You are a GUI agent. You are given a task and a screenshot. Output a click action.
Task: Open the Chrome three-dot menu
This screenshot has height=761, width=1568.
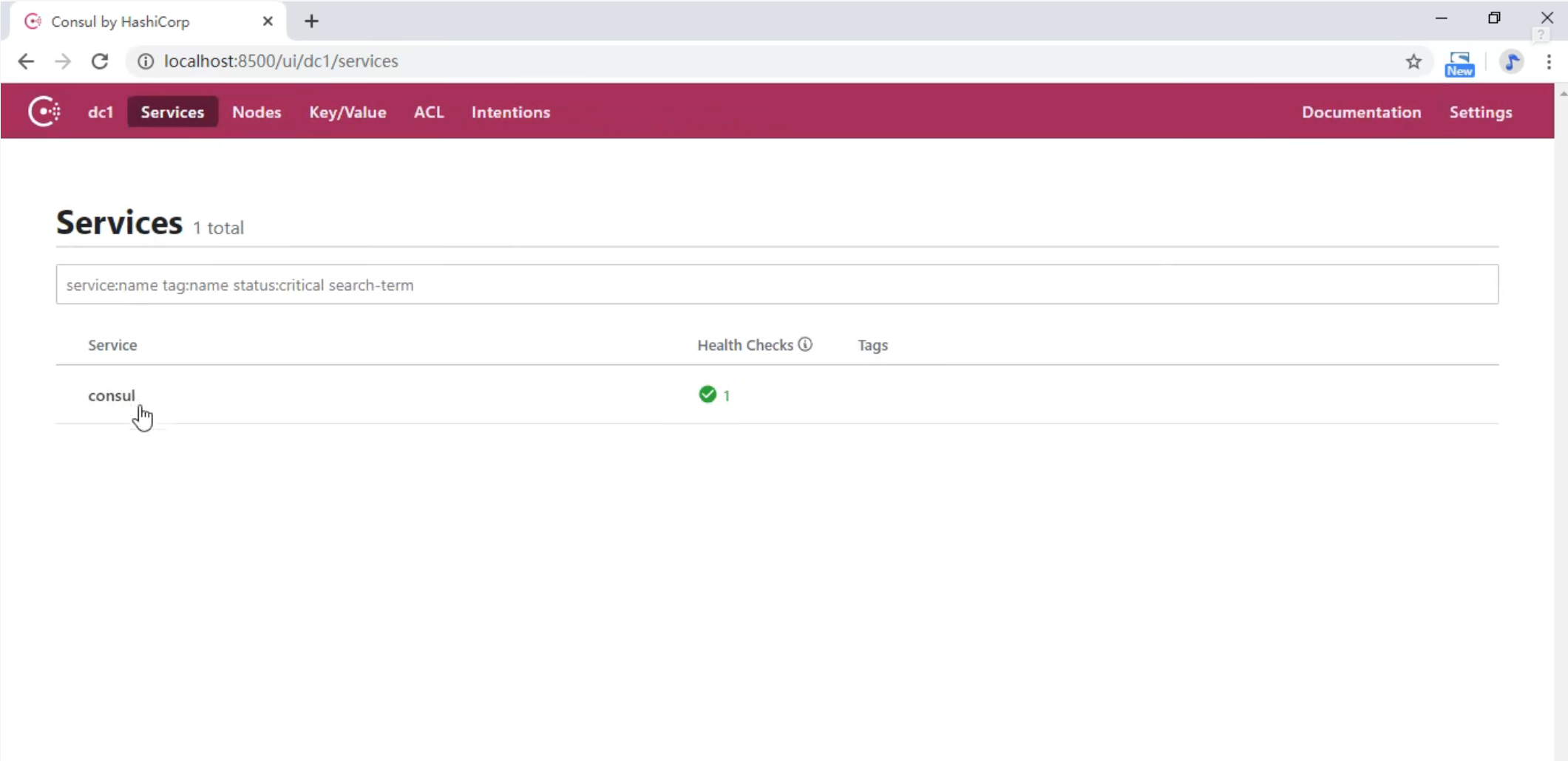(1549, 61)
